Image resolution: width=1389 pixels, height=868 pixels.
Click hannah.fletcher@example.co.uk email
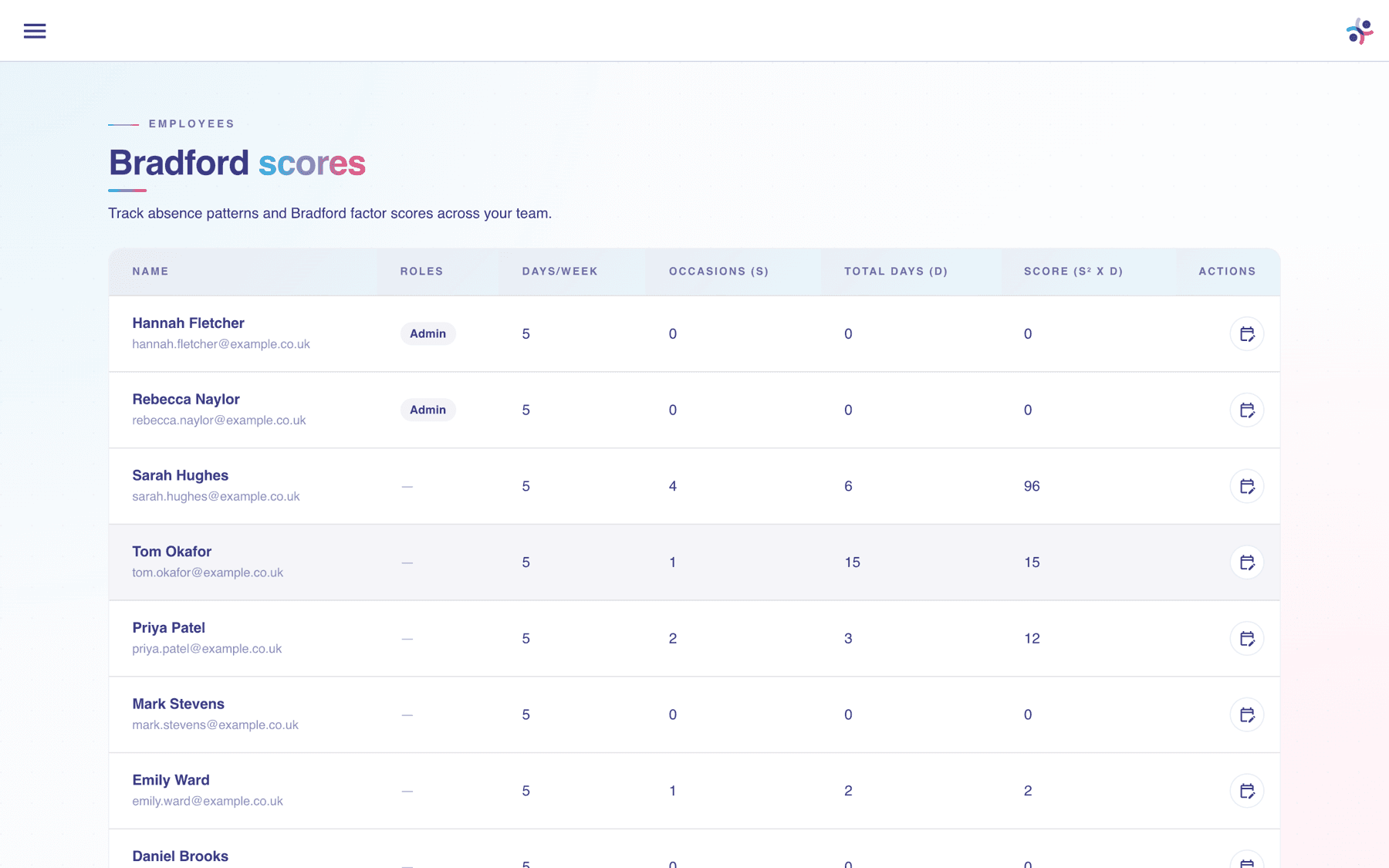221,344
